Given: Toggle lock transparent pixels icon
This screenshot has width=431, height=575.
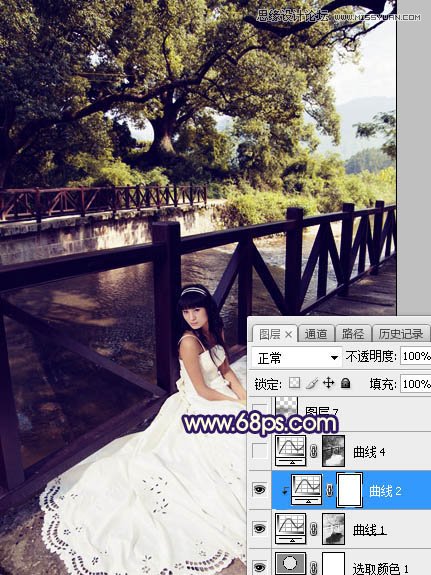Looking at the screenshot, I should coord(294,384).
